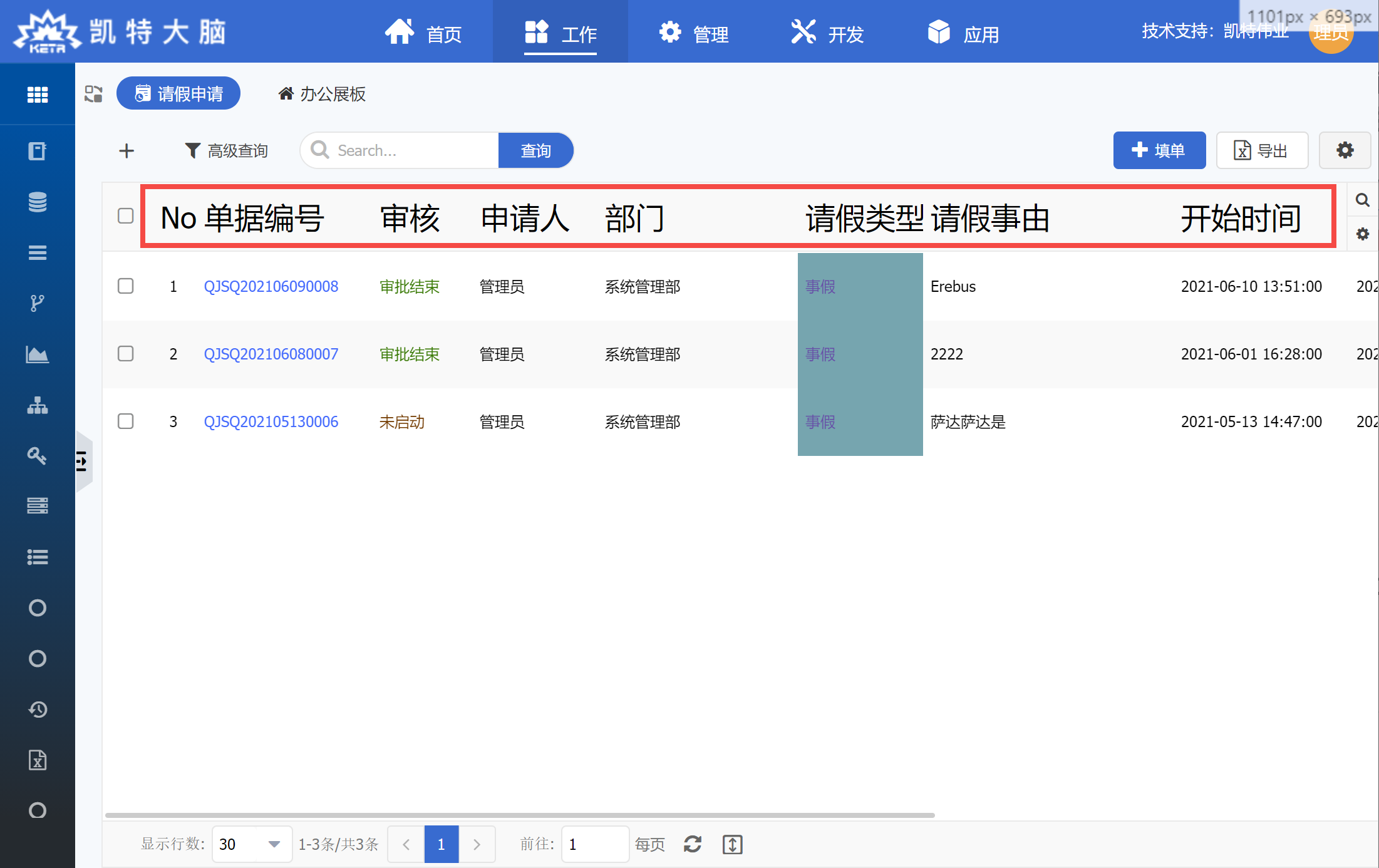Image resolution: width=1379 pixels, height=868 pixels.
Task: Click the table search magnifier icon
Action: [x=1362, y=200]
